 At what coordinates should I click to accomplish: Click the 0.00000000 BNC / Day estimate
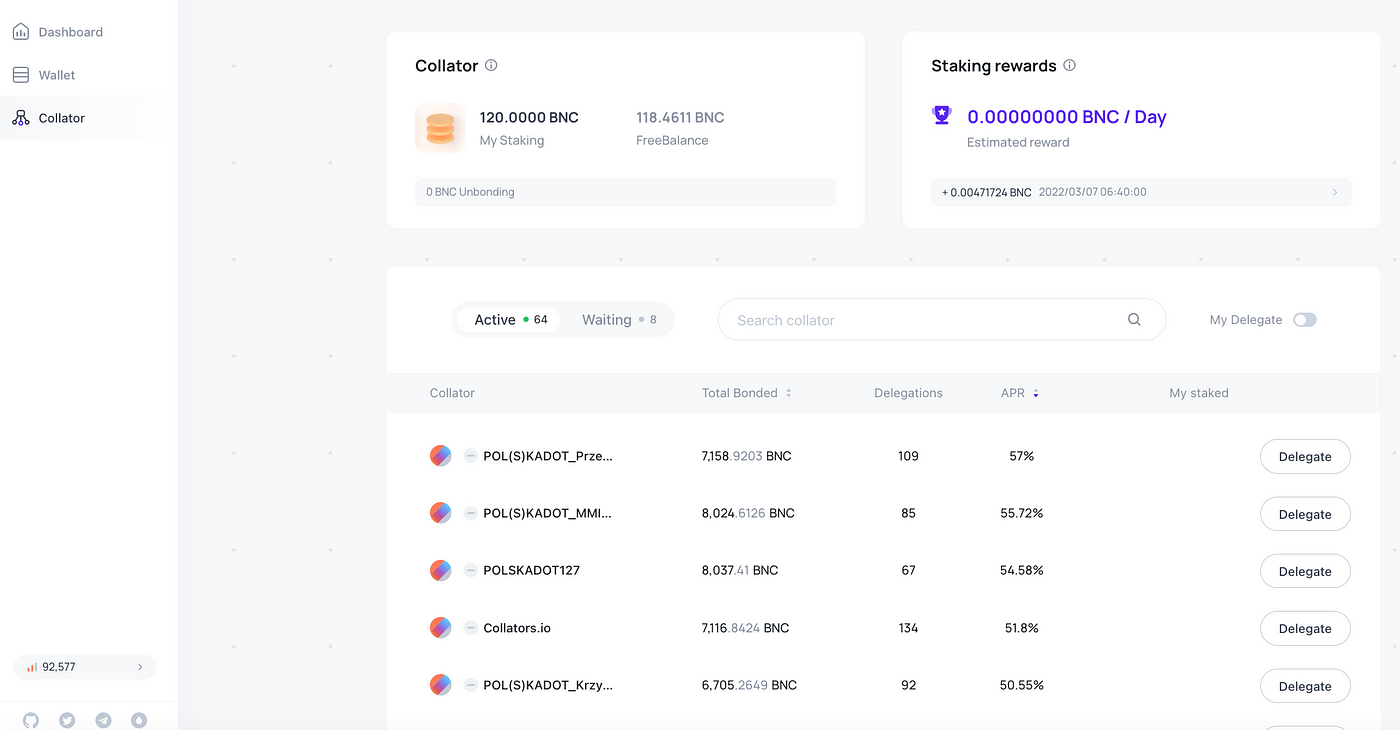coord(1067,117)
